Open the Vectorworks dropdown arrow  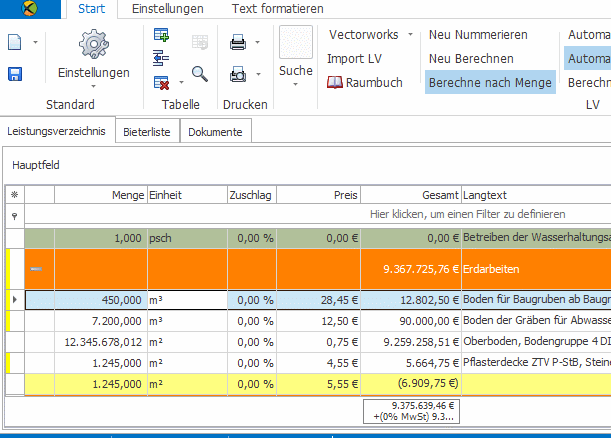(410, 34)
